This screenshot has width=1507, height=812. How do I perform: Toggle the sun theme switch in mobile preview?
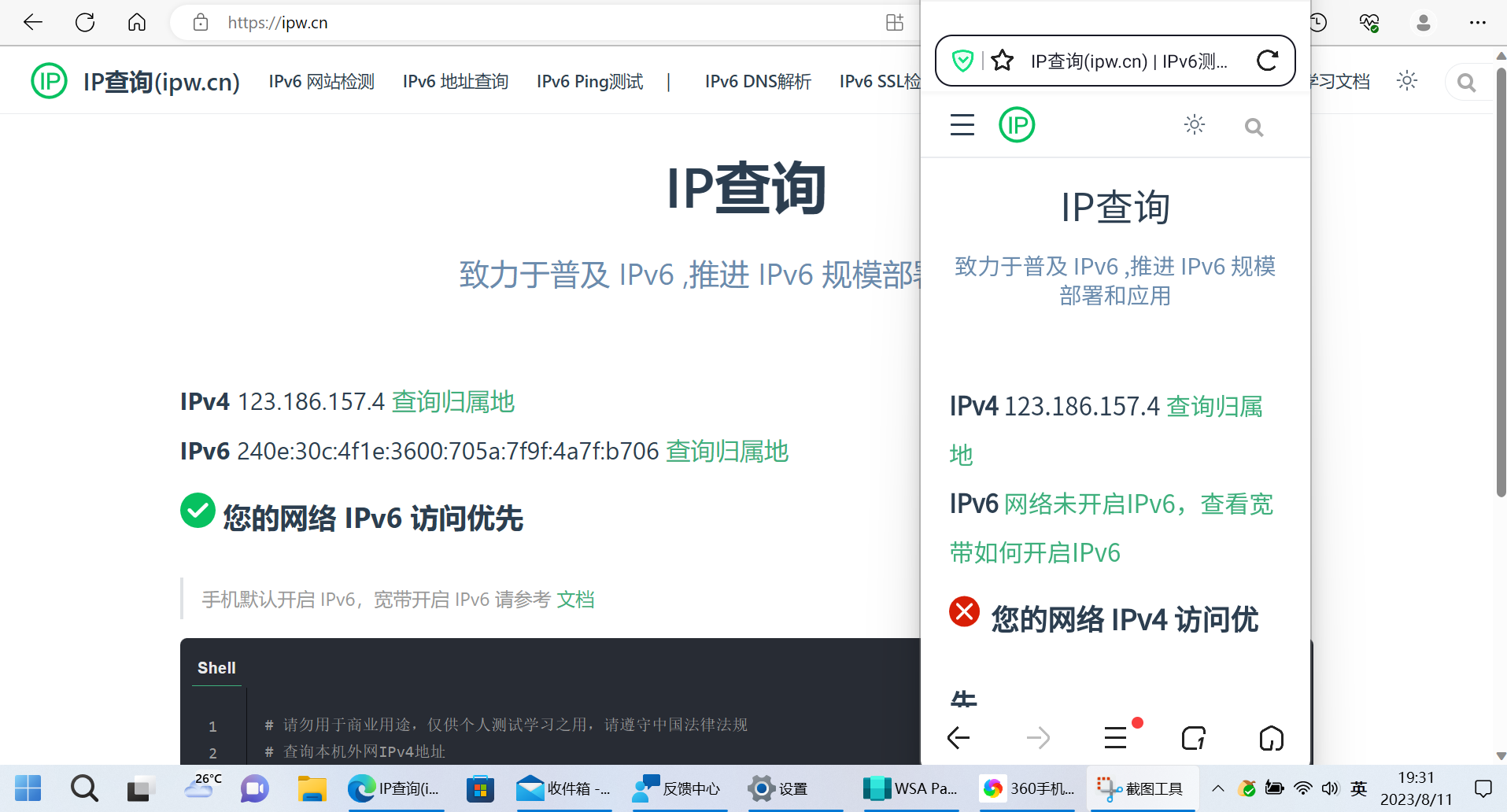[x=1194, y=124]
